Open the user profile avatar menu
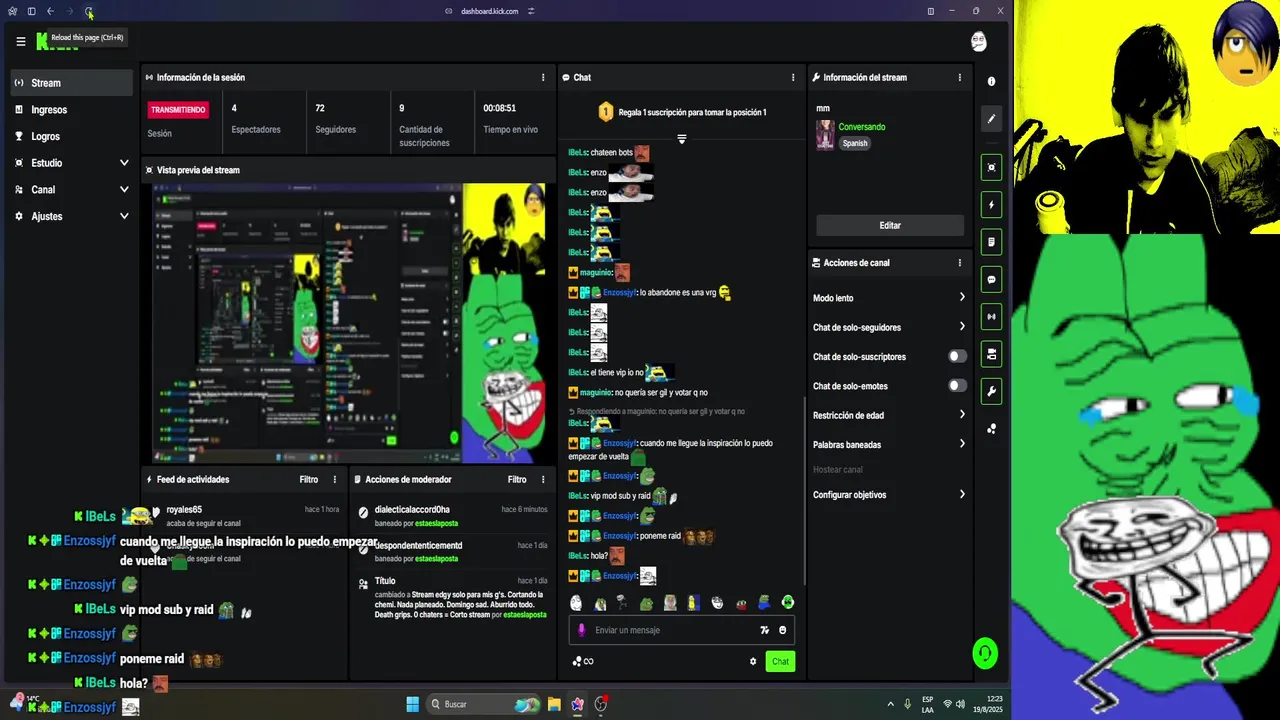This screenshot has height=720, width=1280. pos(979,41)
